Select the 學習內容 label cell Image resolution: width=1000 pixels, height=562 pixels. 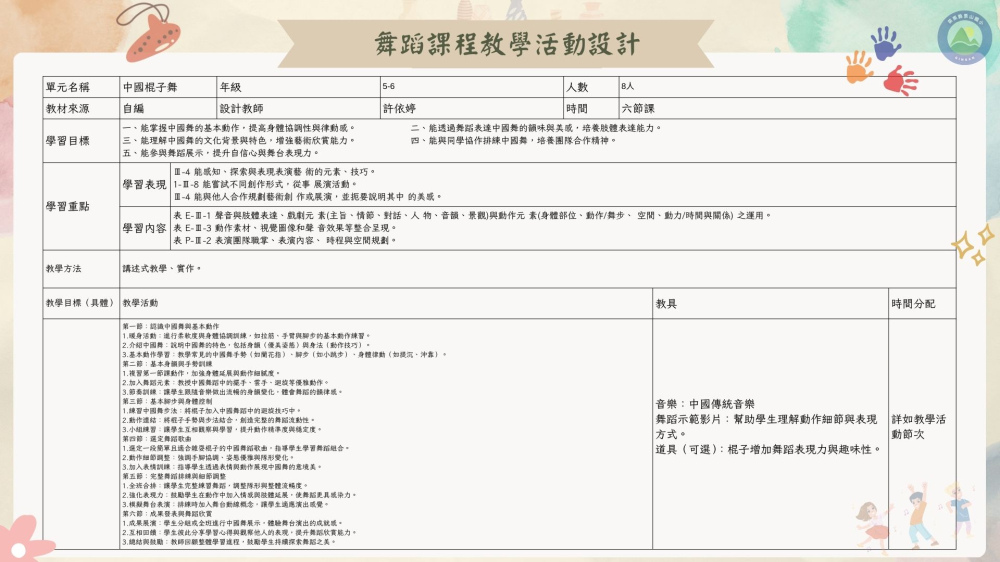point(145,228)
